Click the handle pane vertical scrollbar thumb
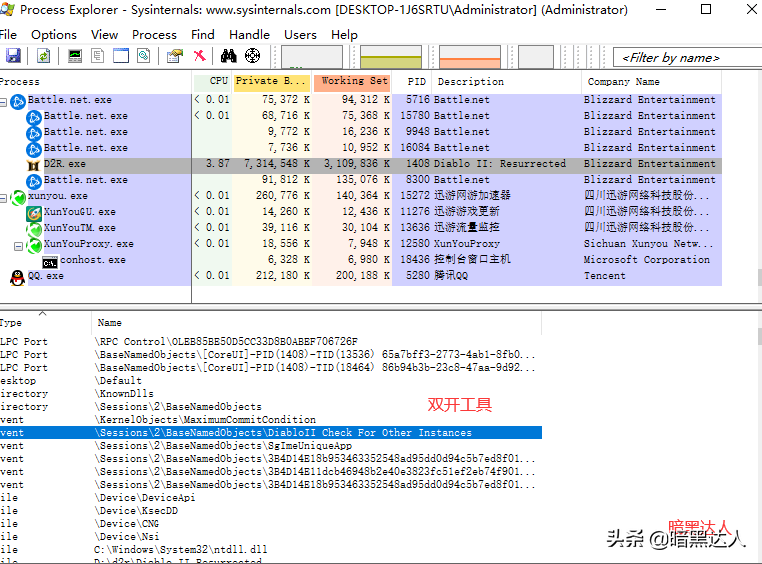Viewport: 762px width, 564px height. point(760,336)
